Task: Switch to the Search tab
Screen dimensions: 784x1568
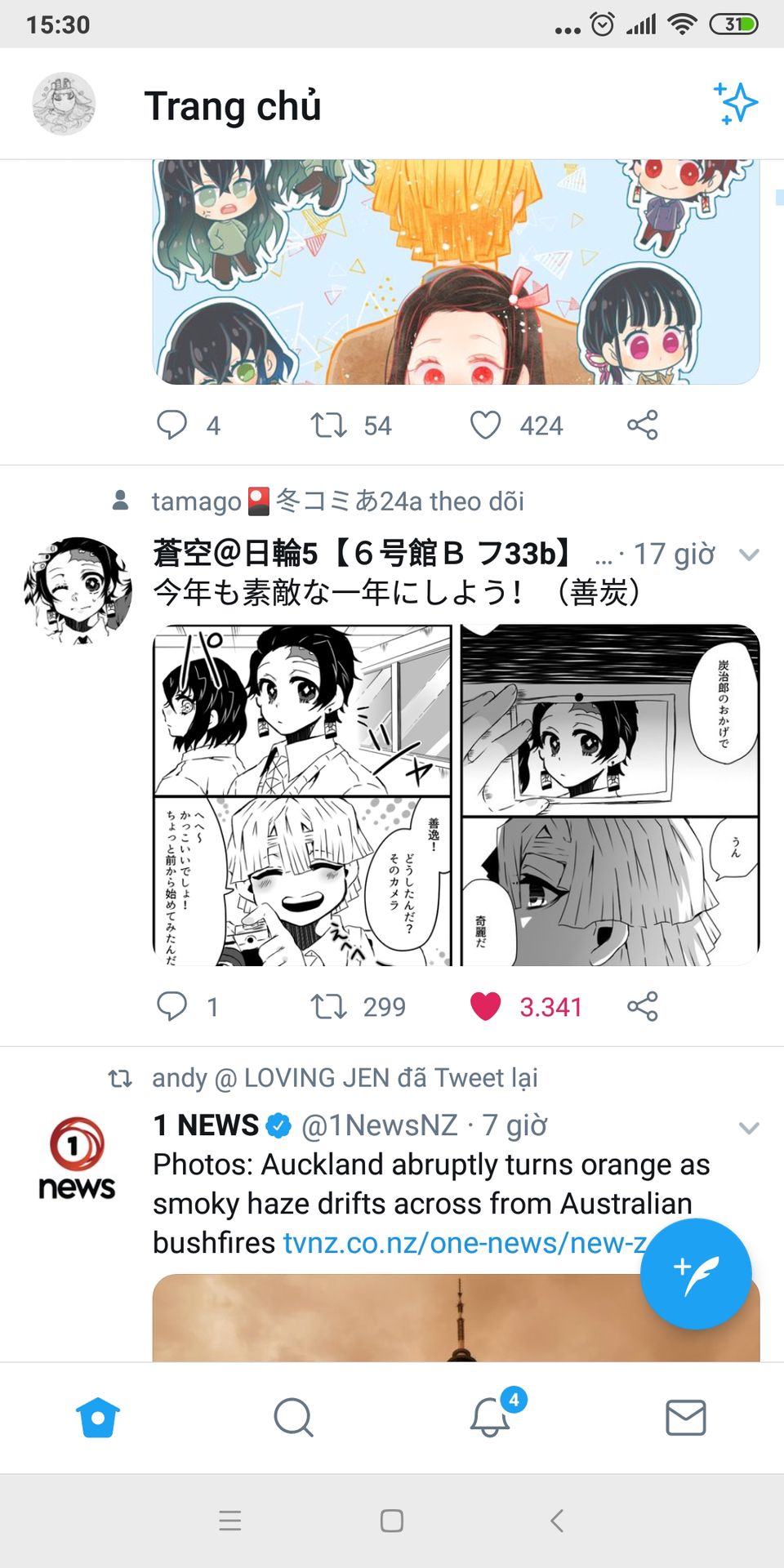Action: (x=294, y=1417)
